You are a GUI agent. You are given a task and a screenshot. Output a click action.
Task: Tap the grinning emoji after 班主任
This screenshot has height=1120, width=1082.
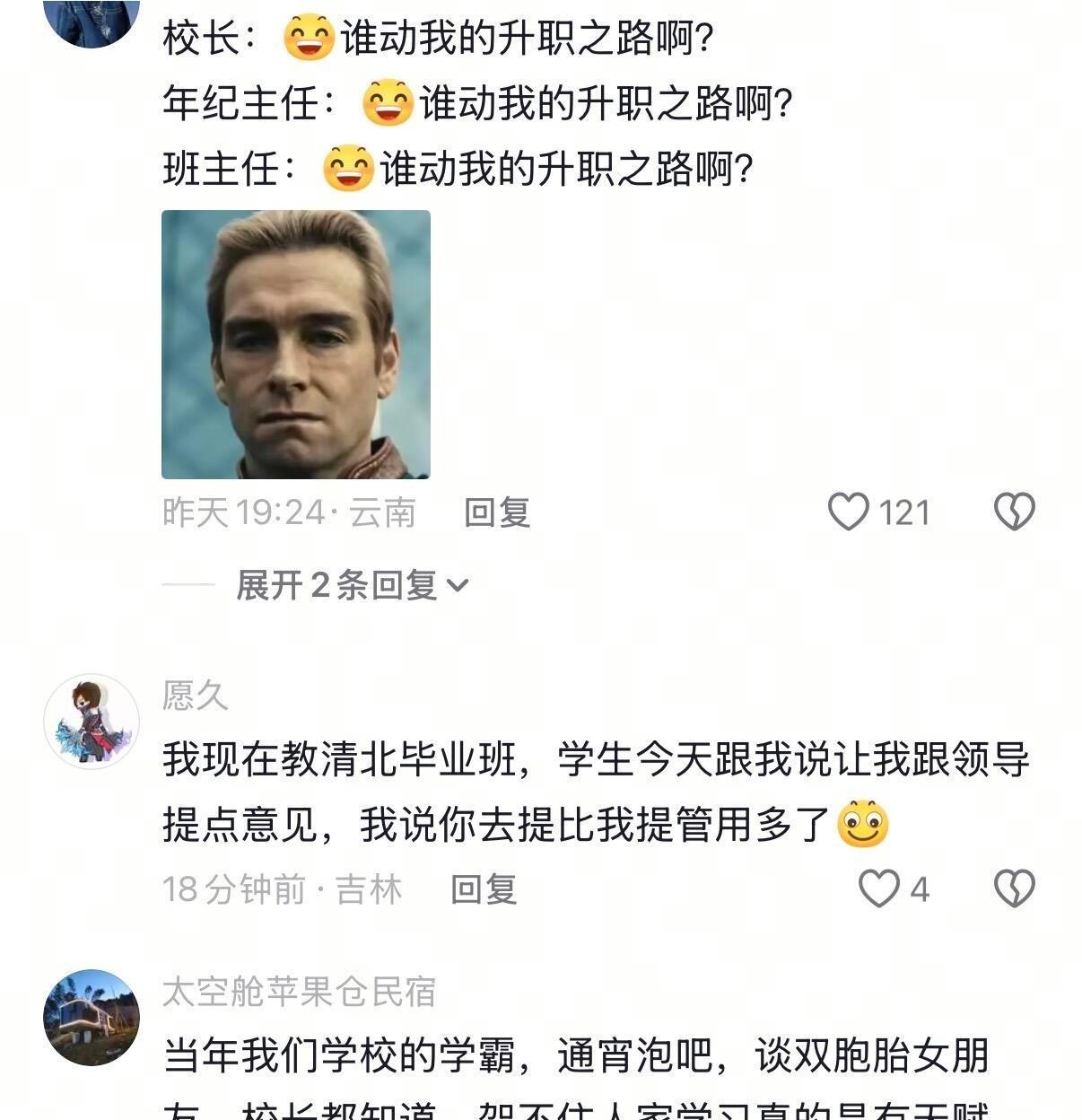pyautogui.click(x=348, y=168)
